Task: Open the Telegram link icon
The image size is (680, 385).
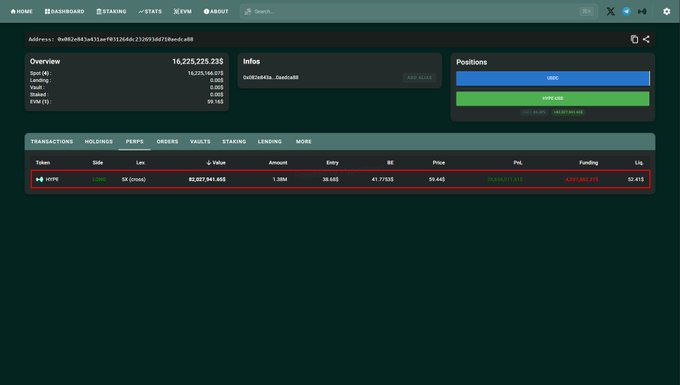Action: click(626, 12)
